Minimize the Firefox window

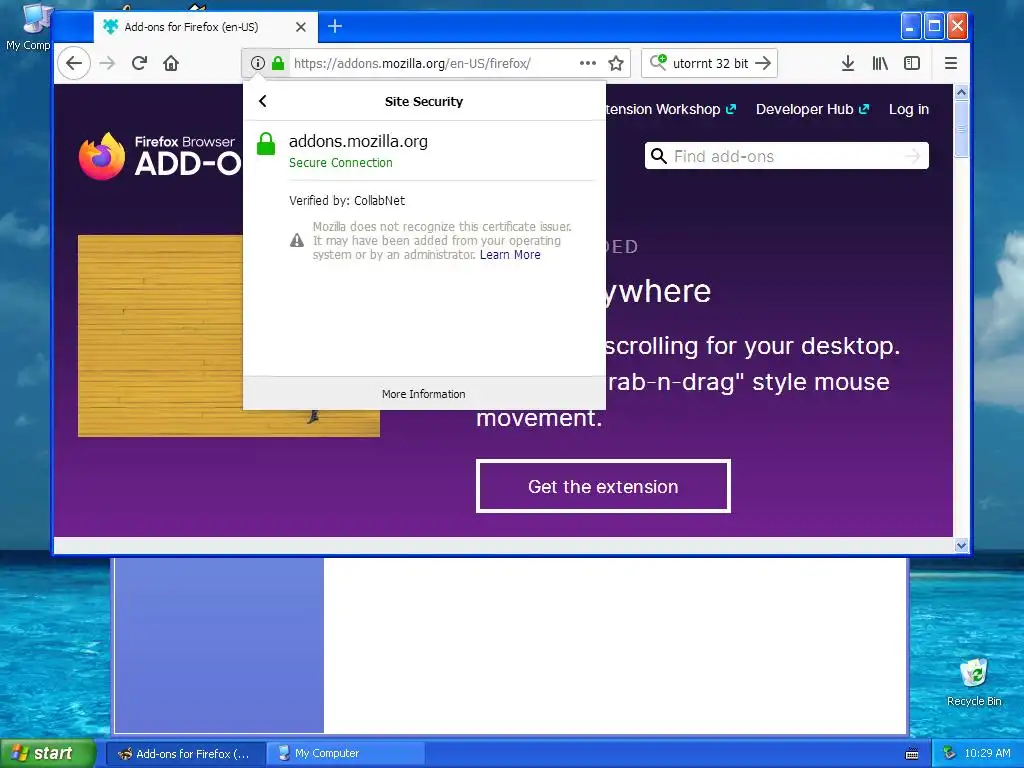pos(910,26)
